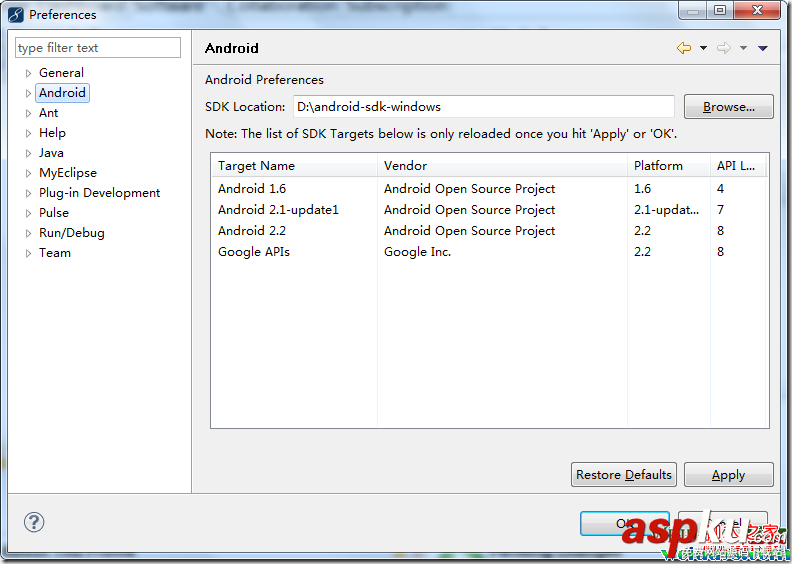The image size is (792, 564).
Task: Click the type filter text field
Action: (97, 47)
